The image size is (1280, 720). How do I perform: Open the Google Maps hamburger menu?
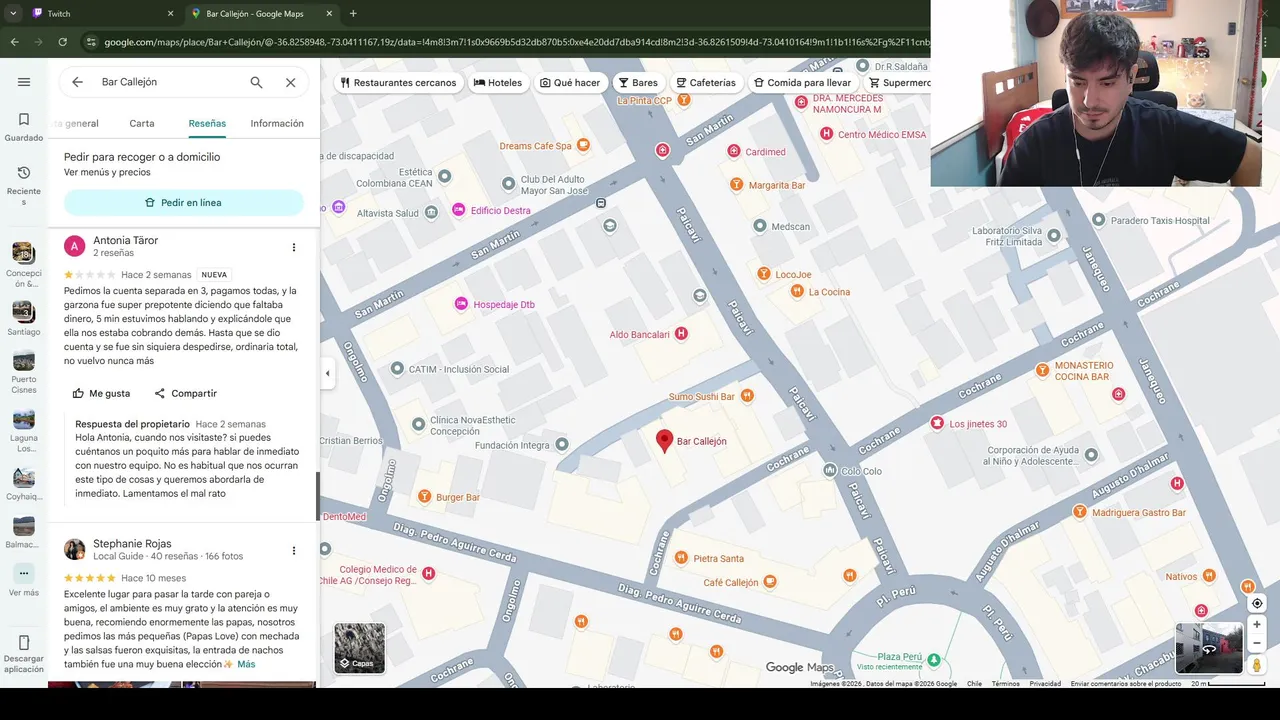24,82
